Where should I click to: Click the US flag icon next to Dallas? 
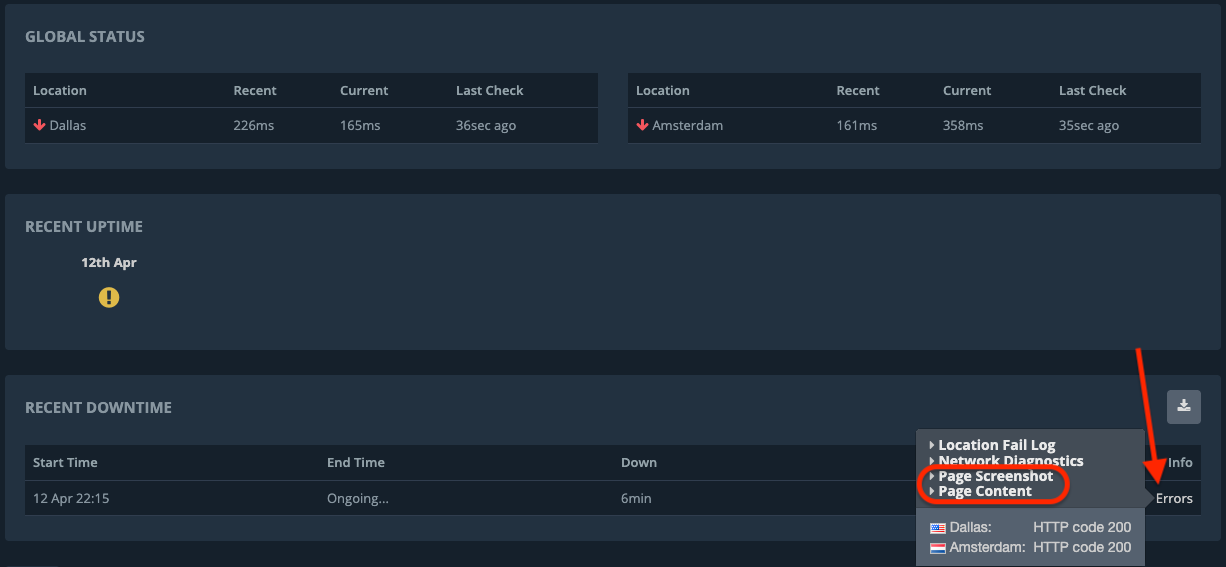coord(937,527)
